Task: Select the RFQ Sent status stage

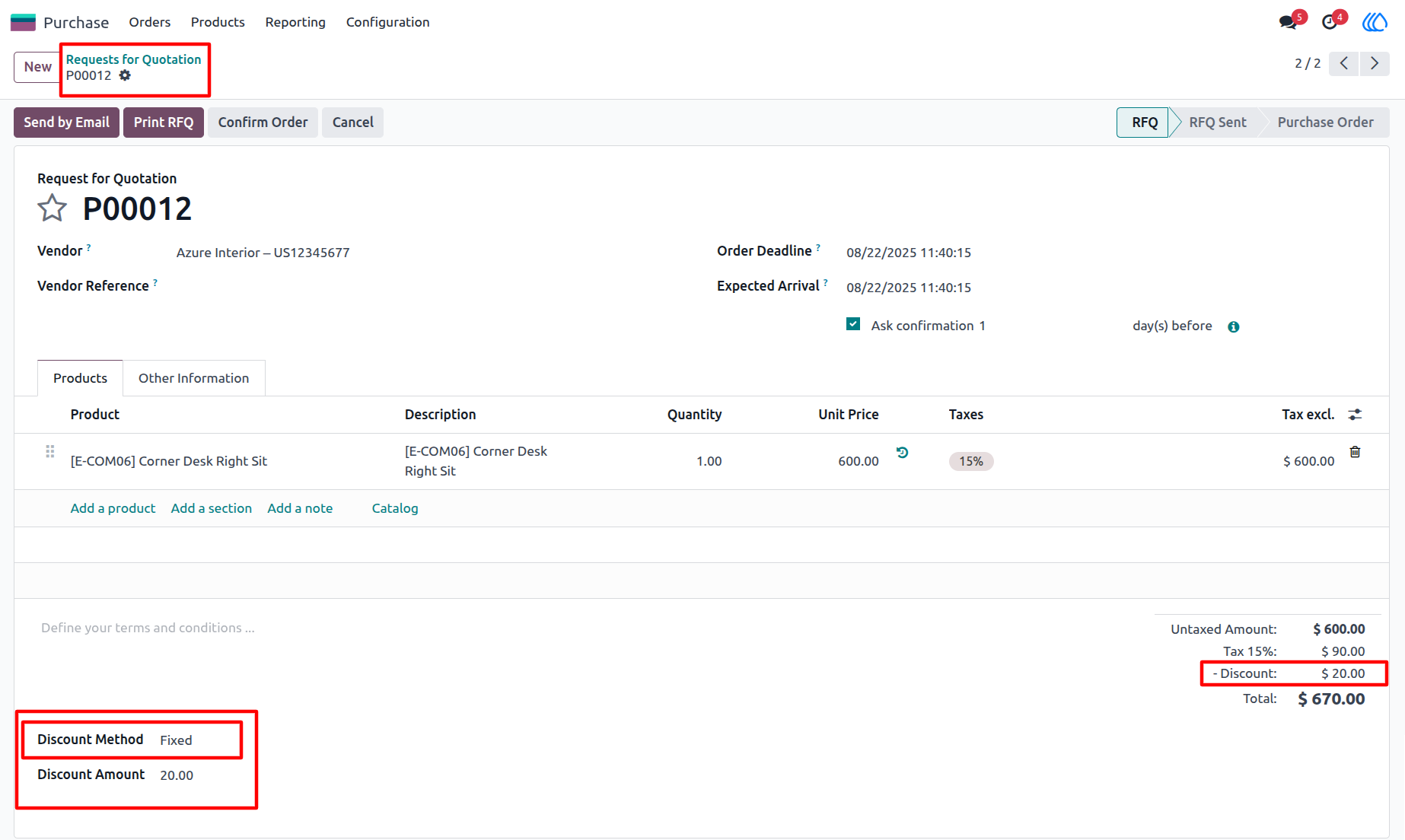Action: pyautogui.click(x=1217, y=123)
